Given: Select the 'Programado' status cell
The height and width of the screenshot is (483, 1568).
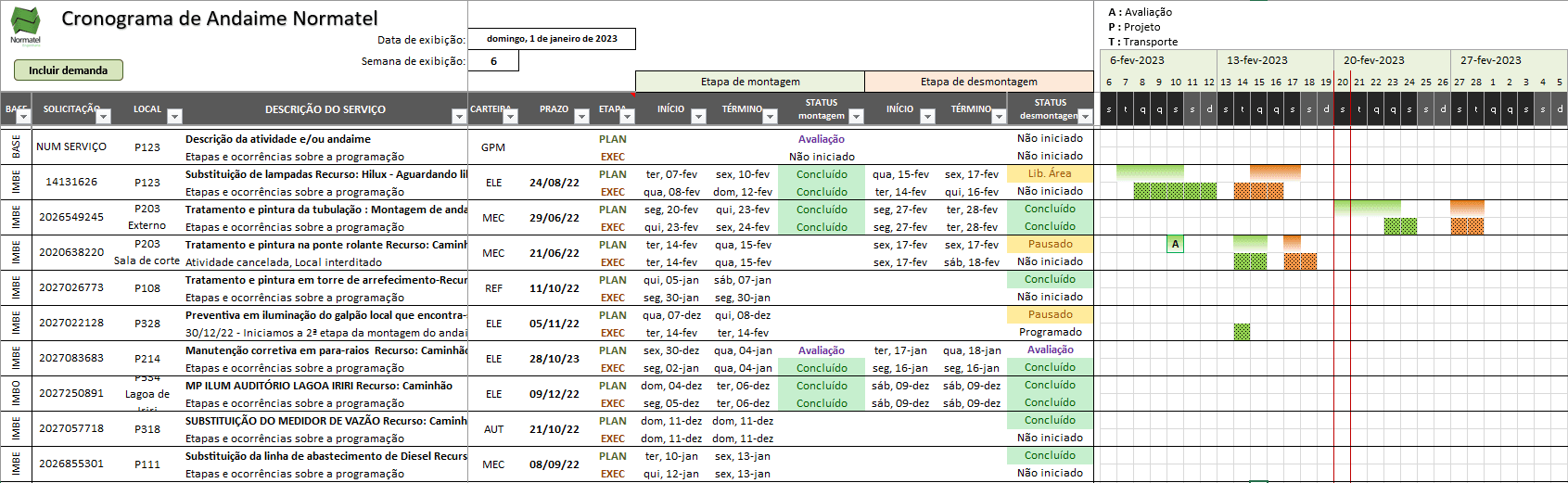Looking at the screenshot, I should pyautogui.click(x=1050, y=332).
